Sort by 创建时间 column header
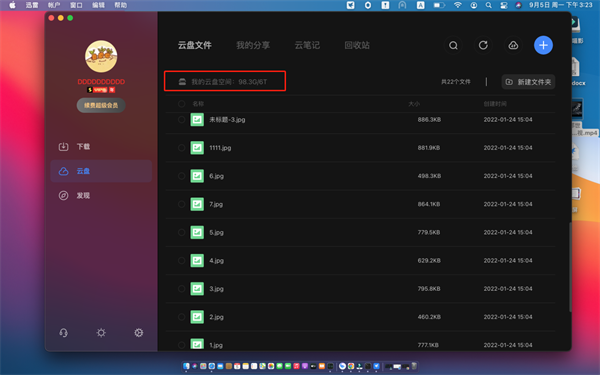Image resolution: width=600 pixels, height=375 pixels. tap(495, 104)
